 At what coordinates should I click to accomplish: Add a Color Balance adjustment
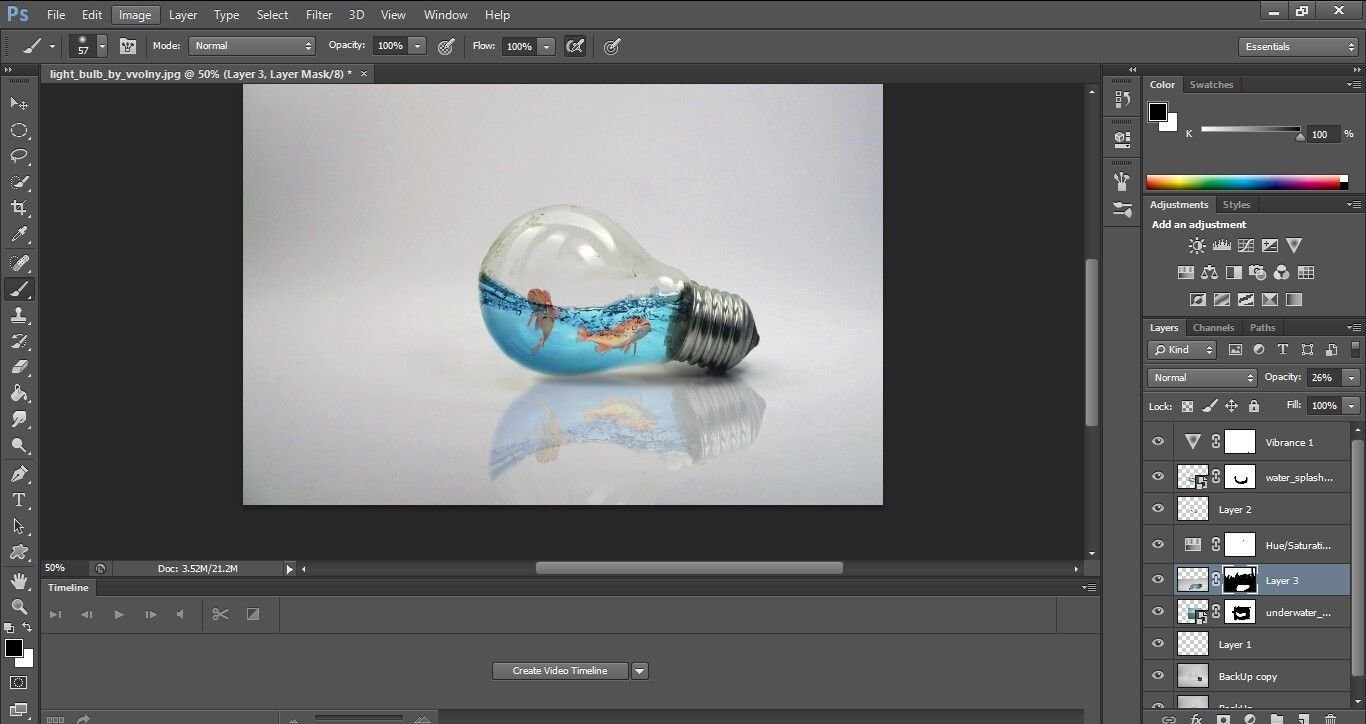coord(1210,272)
